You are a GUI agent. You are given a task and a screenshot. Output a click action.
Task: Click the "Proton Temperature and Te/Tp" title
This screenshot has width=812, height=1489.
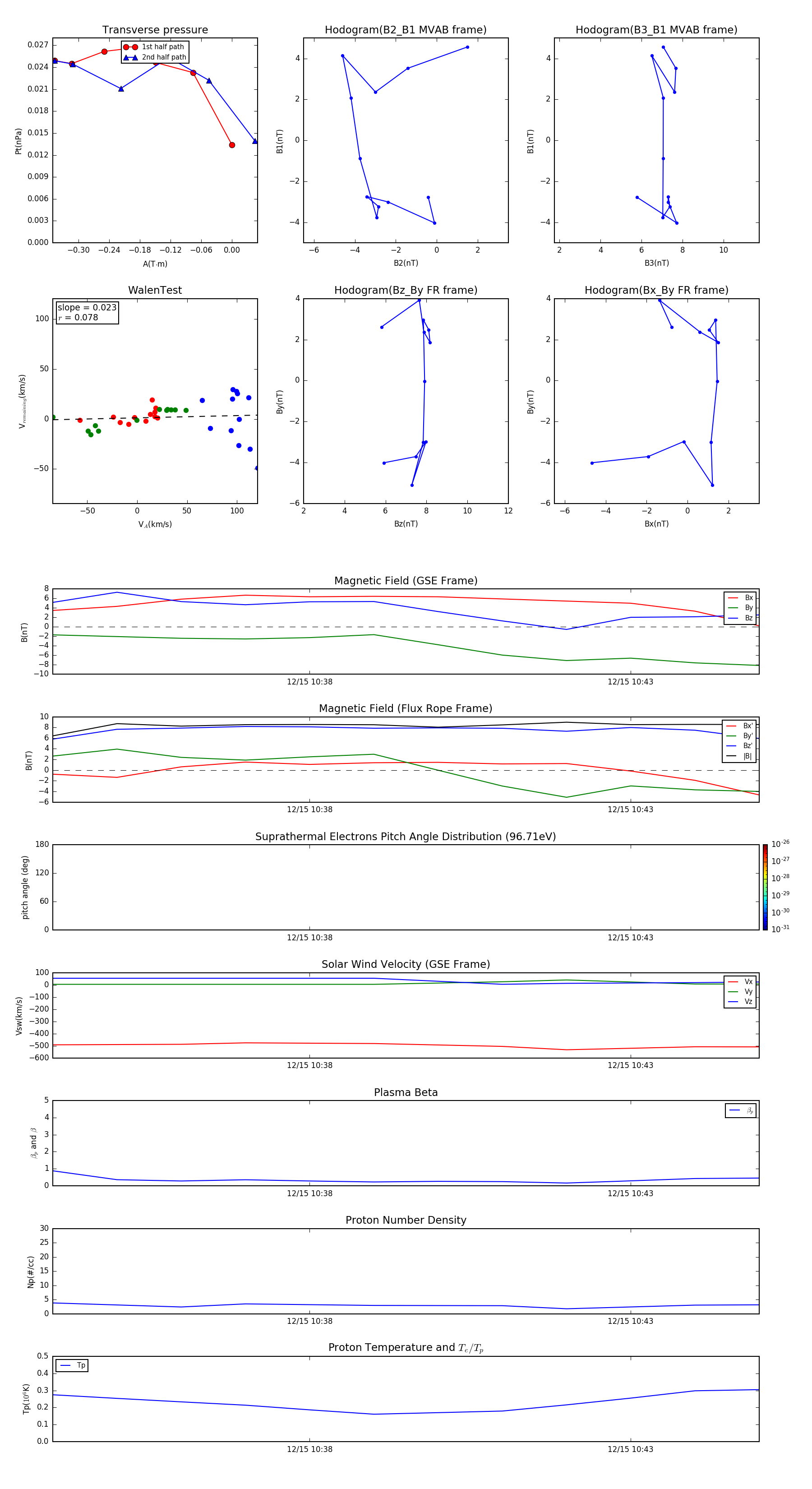[406, 1347]
